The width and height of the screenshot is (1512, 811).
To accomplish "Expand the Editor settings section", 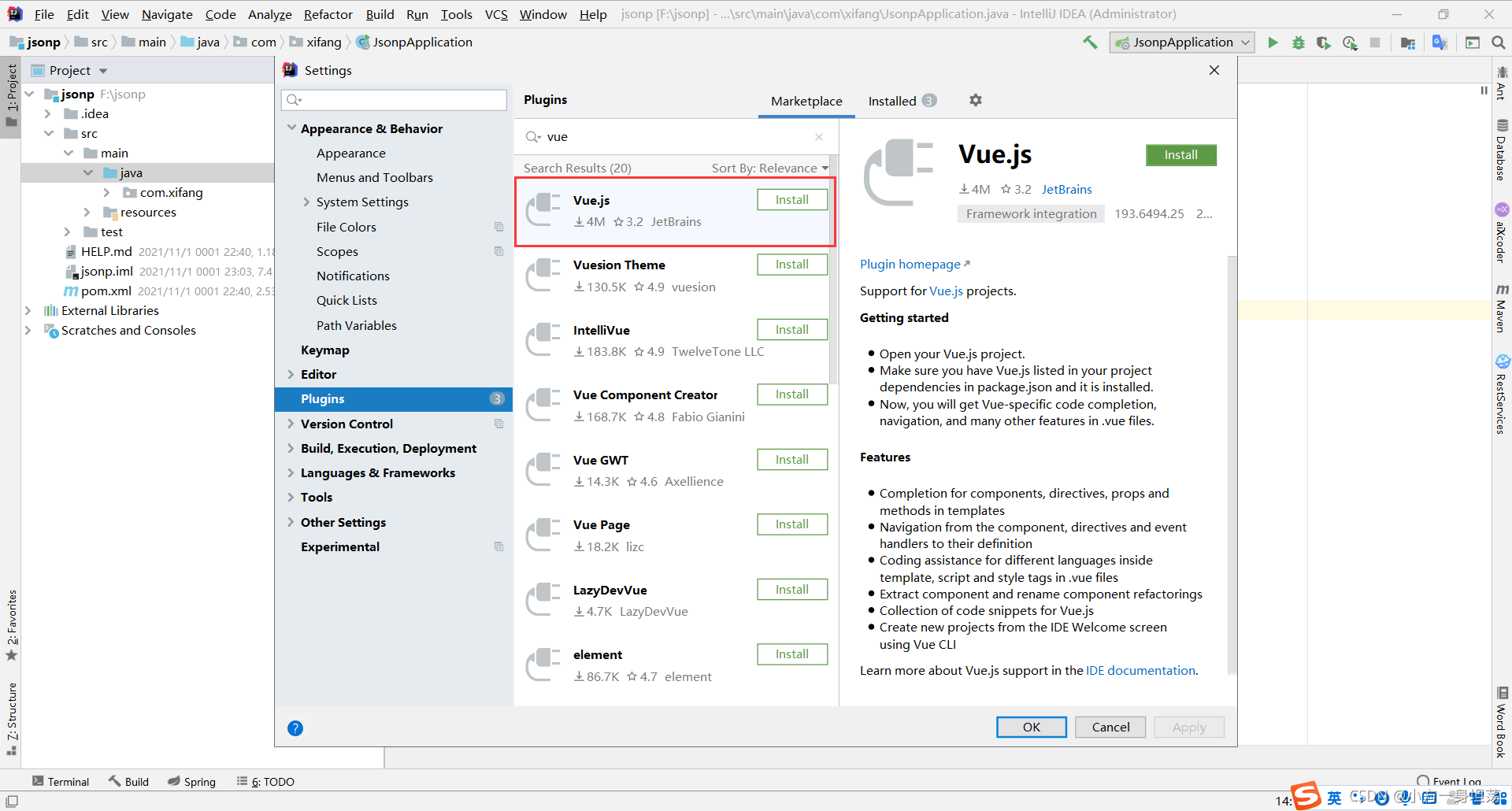I will [291, 375].
